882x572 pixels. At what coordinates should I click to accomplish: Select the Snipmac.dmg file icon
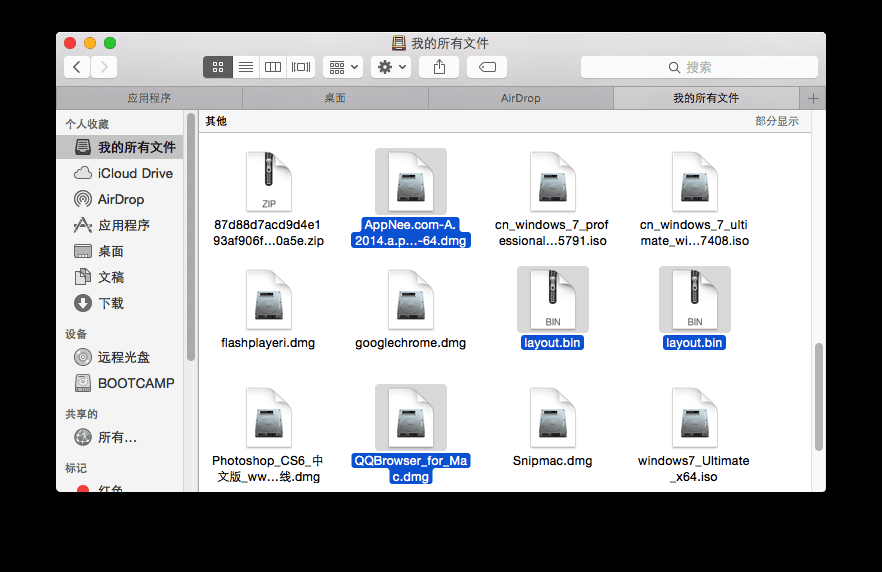[553, 418]
